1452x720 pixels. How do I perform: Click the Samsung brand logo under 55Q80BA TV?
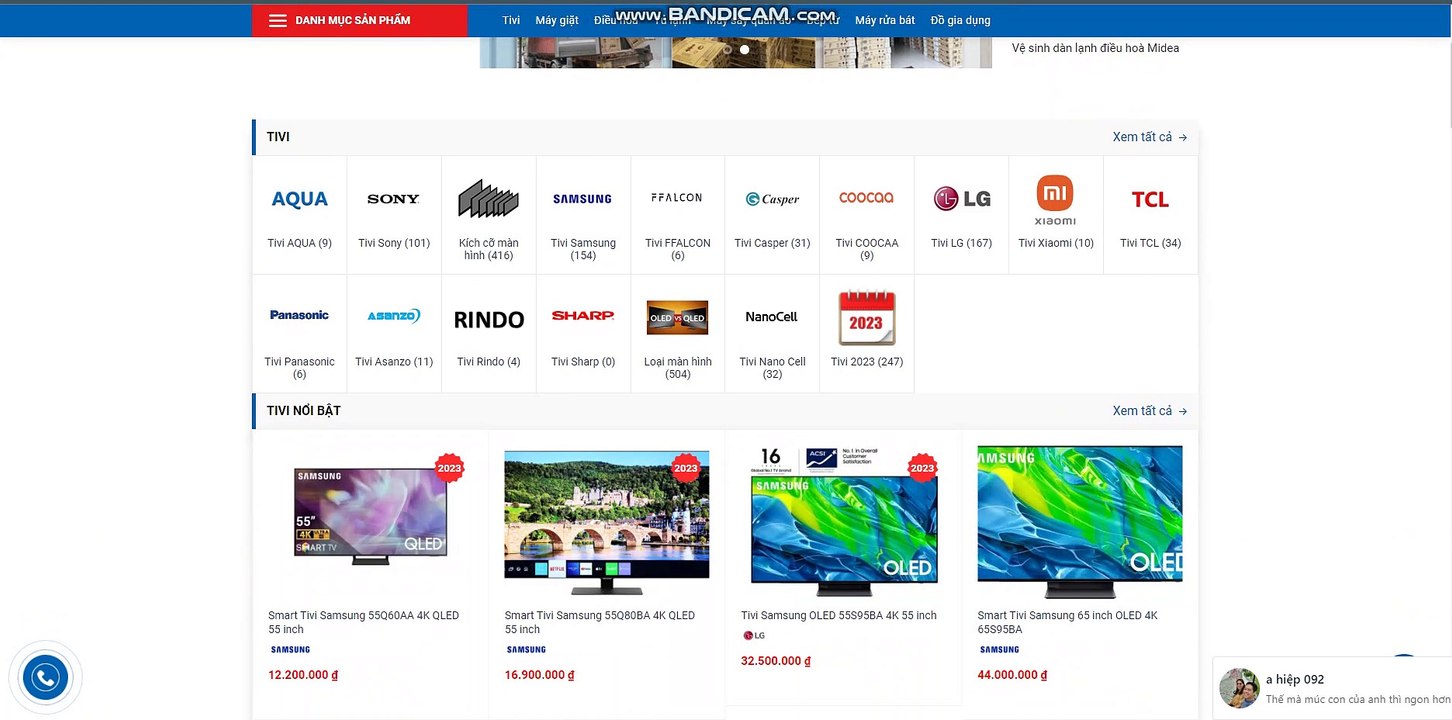[526, 650]
